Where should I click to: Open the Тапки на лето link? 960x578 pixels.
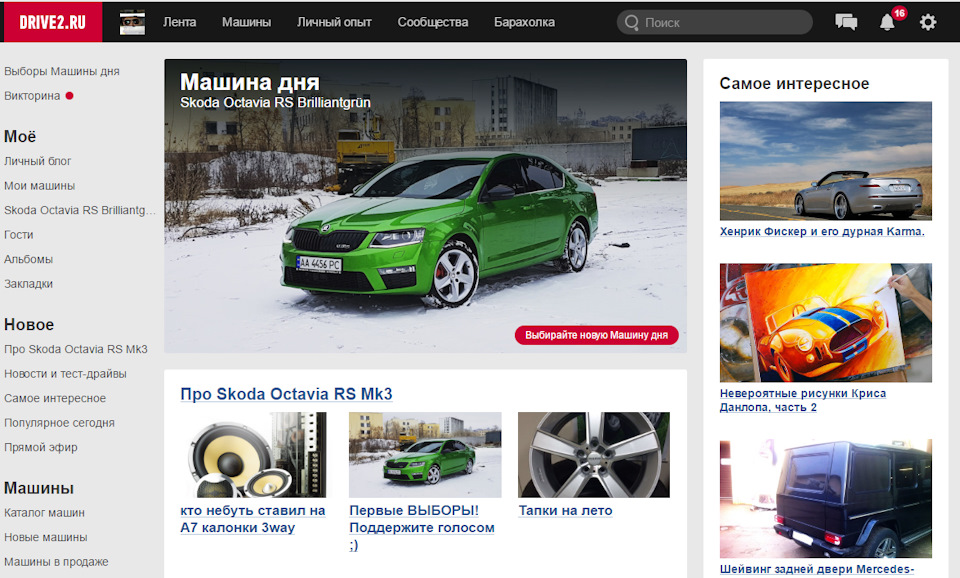565,510
